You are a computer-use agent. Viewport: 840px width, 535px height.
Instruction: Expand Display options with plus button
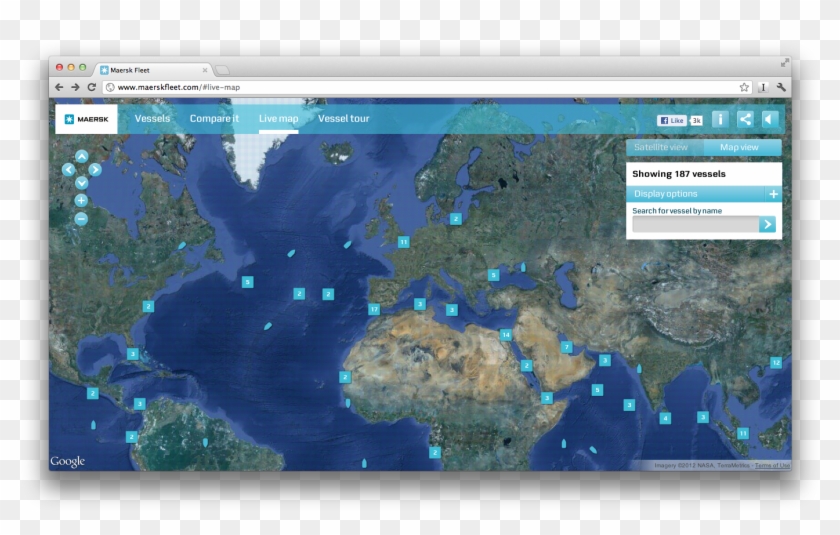(x=773, y=194)
